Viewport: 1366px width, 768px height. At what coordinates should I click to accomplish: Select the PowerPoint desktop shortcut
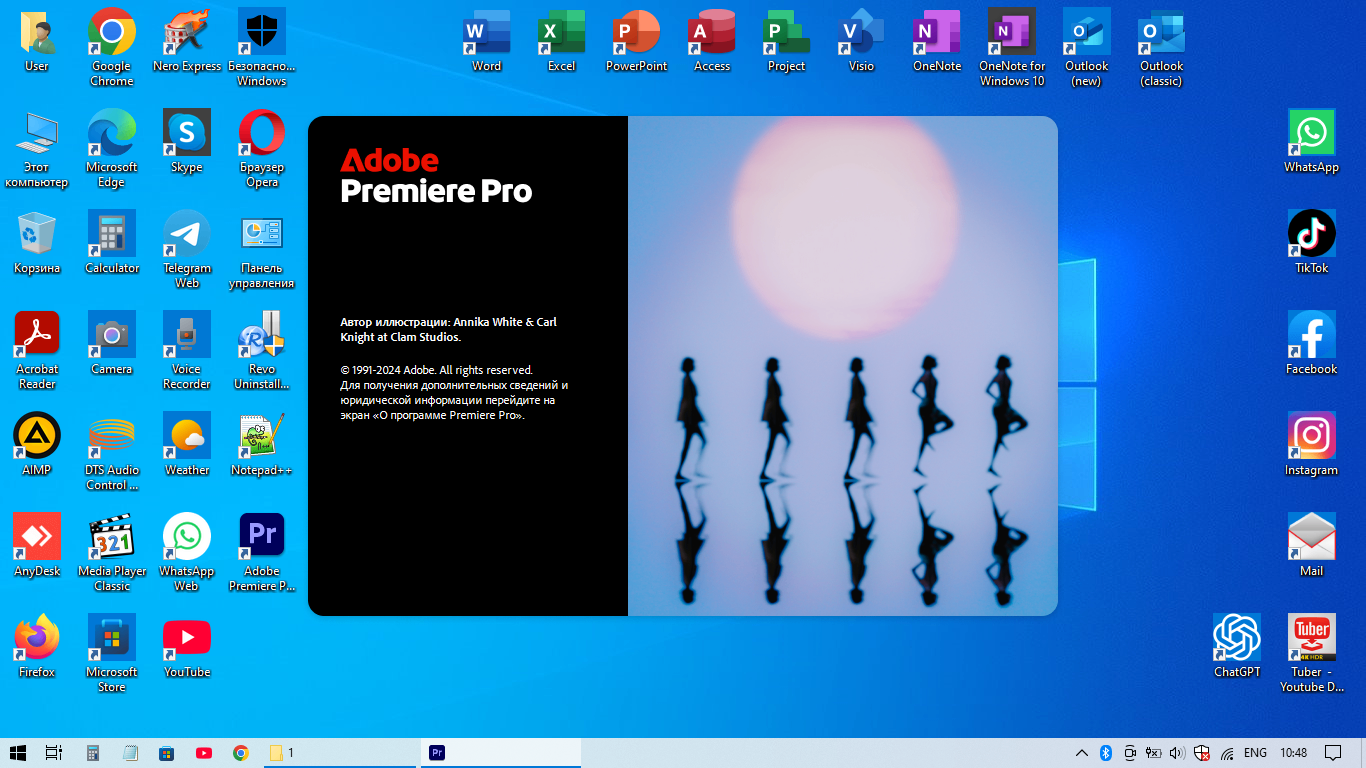click(x=637, y=40)
